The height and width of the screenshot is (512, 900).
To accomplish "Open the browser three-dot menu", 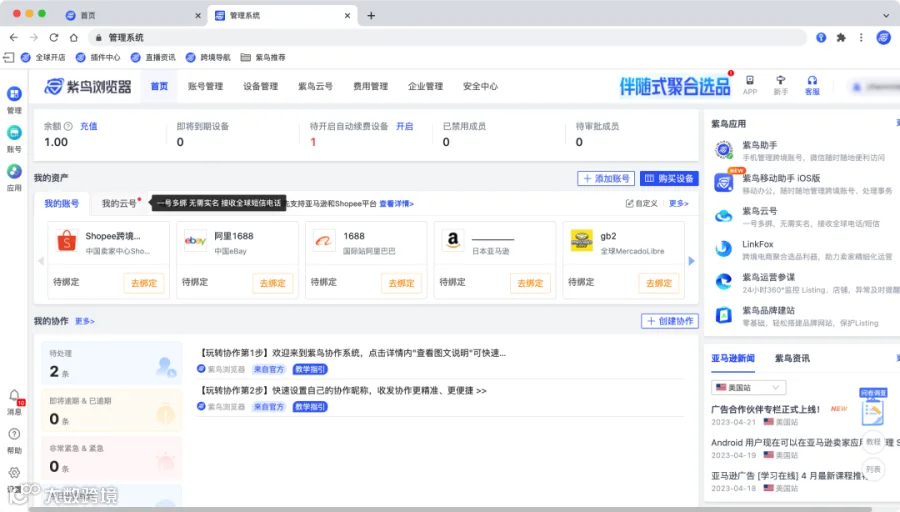I will [861, 37].
